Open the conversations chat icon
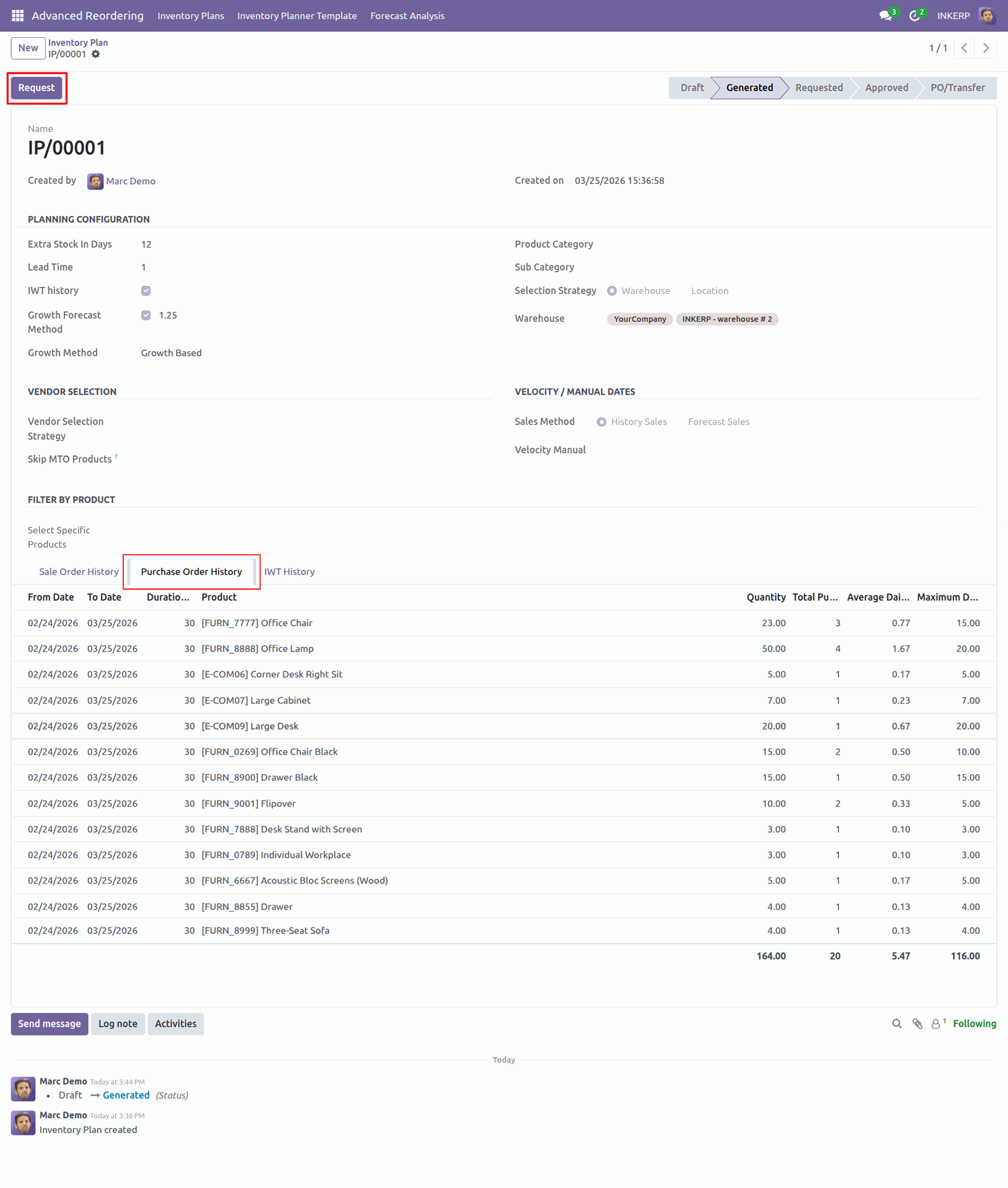This screenshot has width=1008, height=1188. 885,15
